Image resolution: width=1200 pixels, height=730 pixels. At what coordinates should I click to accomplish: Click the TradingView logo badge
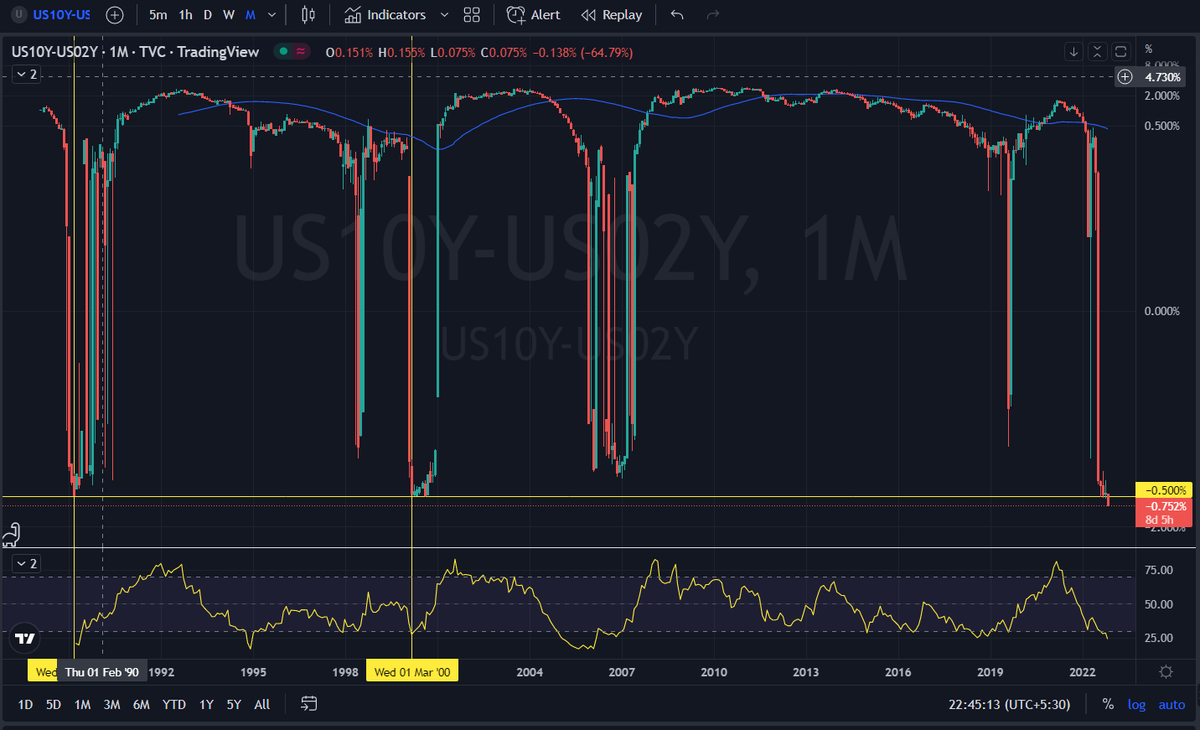tap(25, 637)
